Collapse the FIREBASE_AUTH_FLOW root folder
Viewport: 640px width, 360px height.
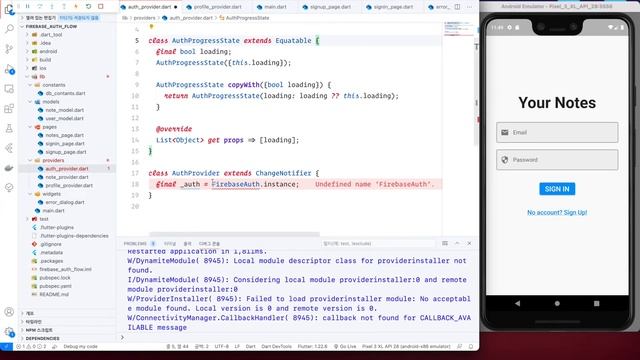pos(51,27)
